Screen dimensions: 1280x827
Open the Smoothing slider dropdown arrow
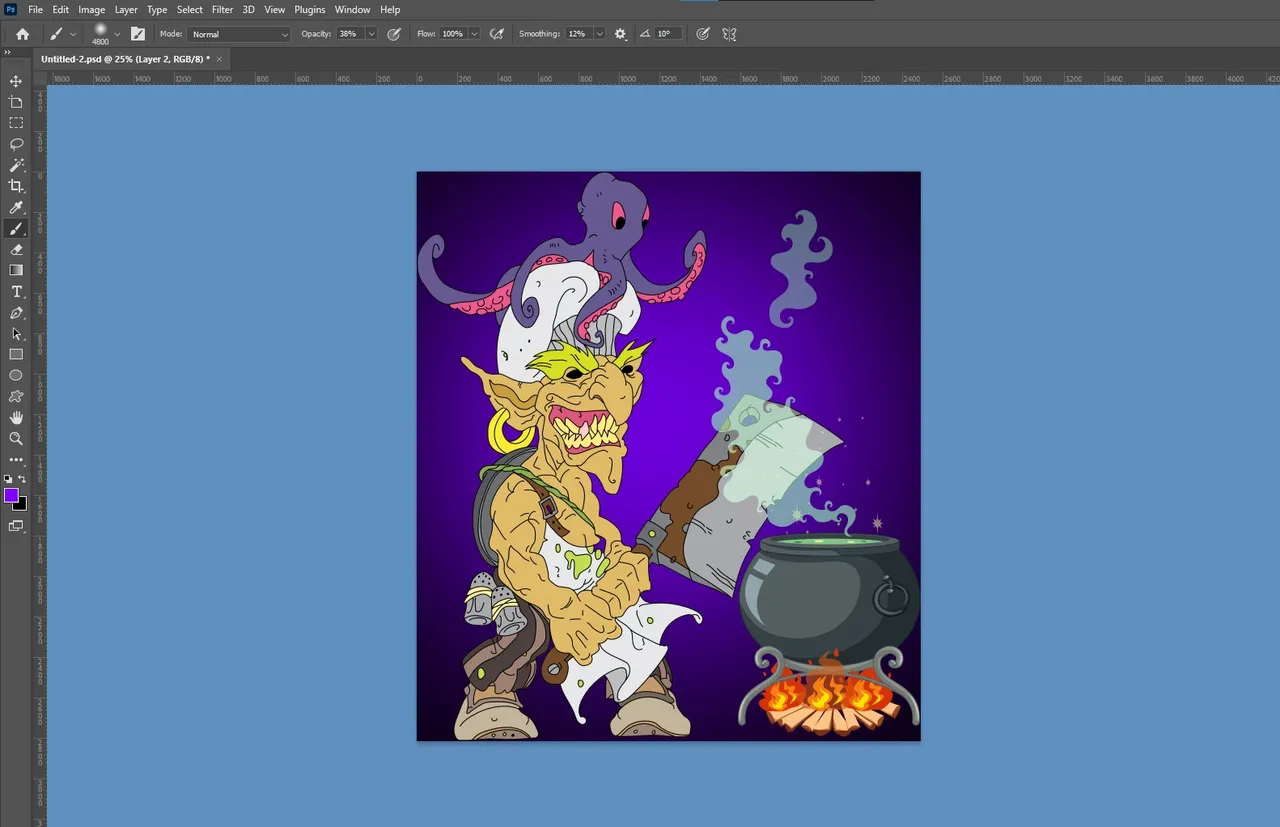(x=599, y=34)
